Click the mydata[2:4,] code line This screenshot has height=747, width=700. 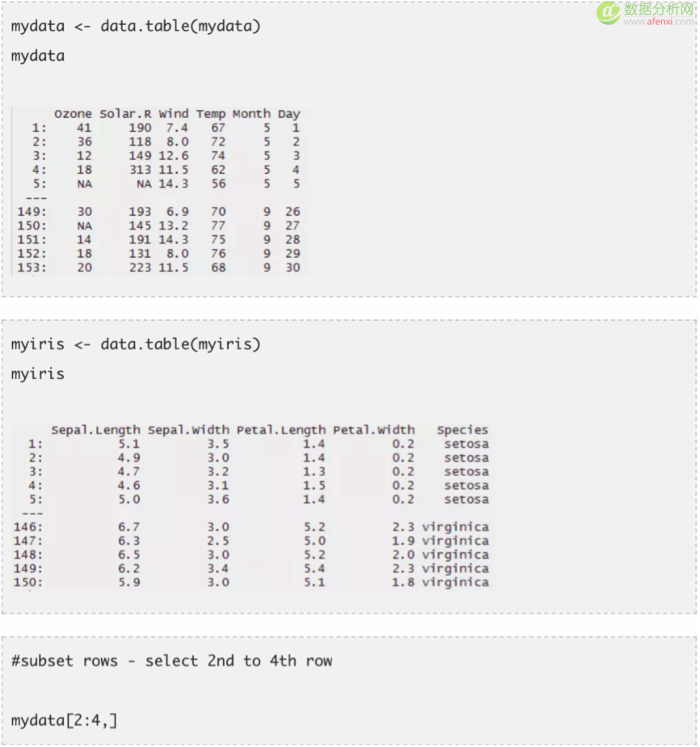click(64, 720)
